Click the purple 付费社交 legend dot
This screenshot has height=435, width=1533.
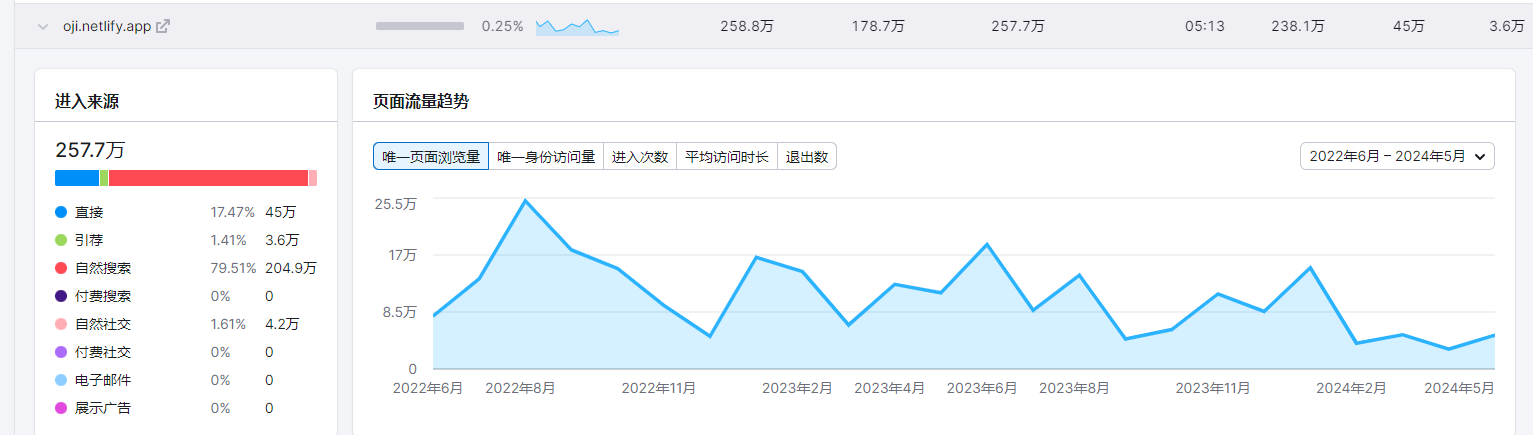(61, 352)
